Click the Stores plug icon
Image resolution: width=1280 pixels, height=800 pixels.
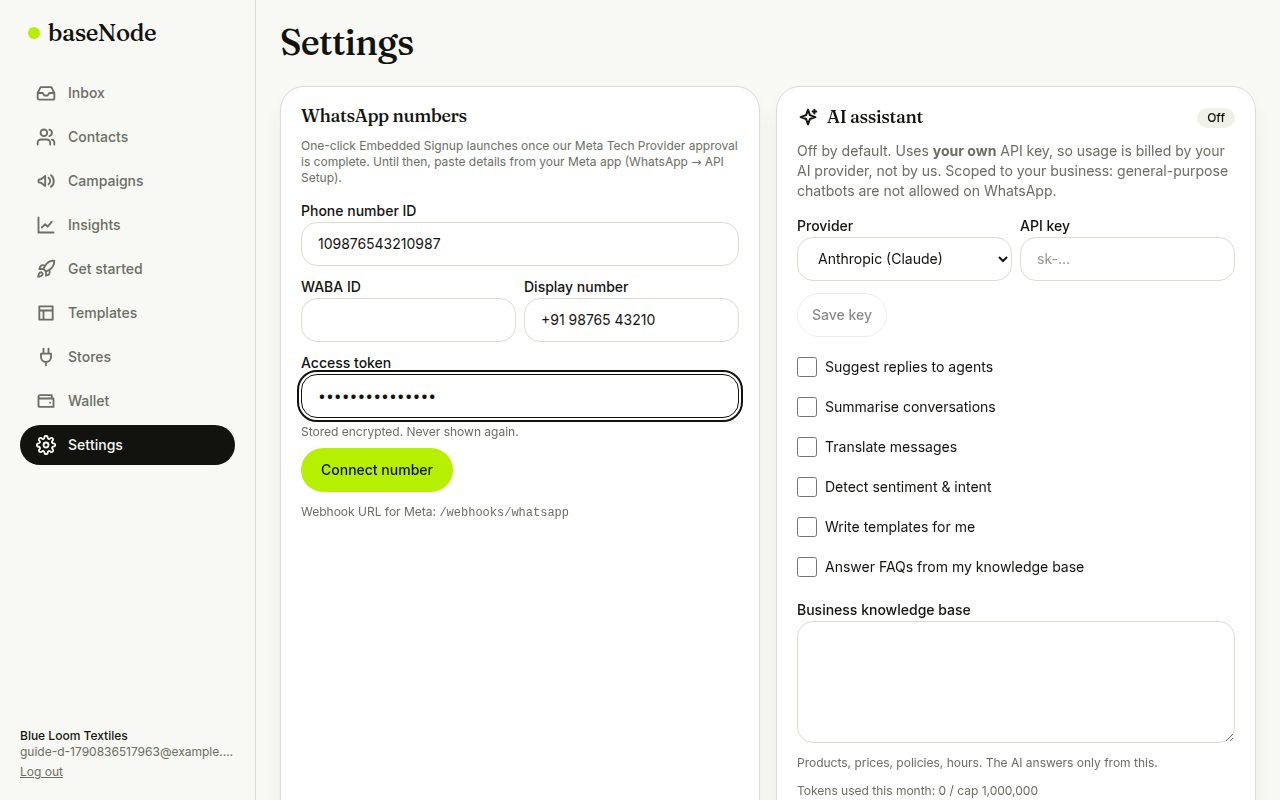pyautogui.click(x=46, y=357)
